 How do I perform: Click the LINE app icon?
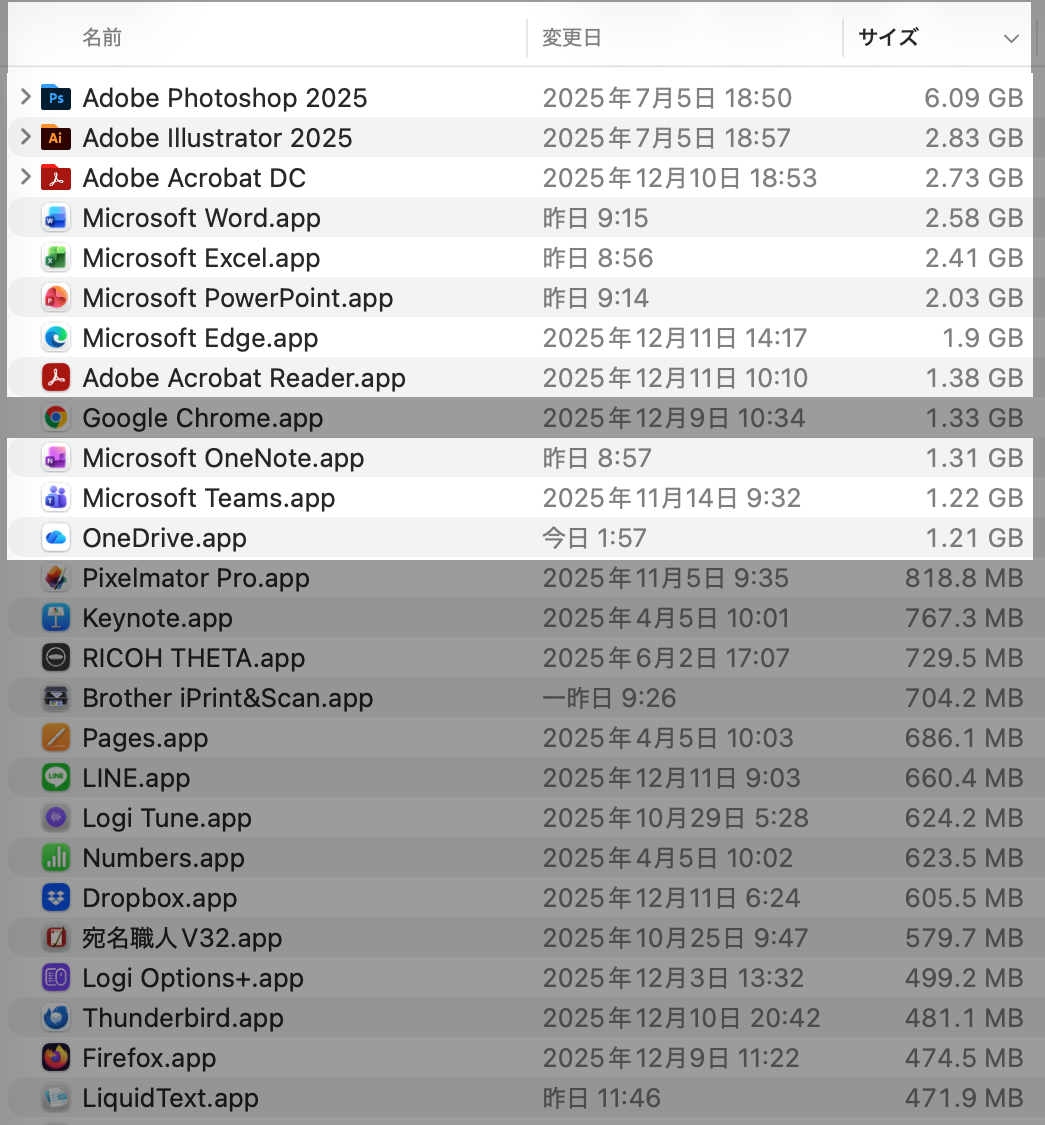pyautogui.click(x=56, y=778)
